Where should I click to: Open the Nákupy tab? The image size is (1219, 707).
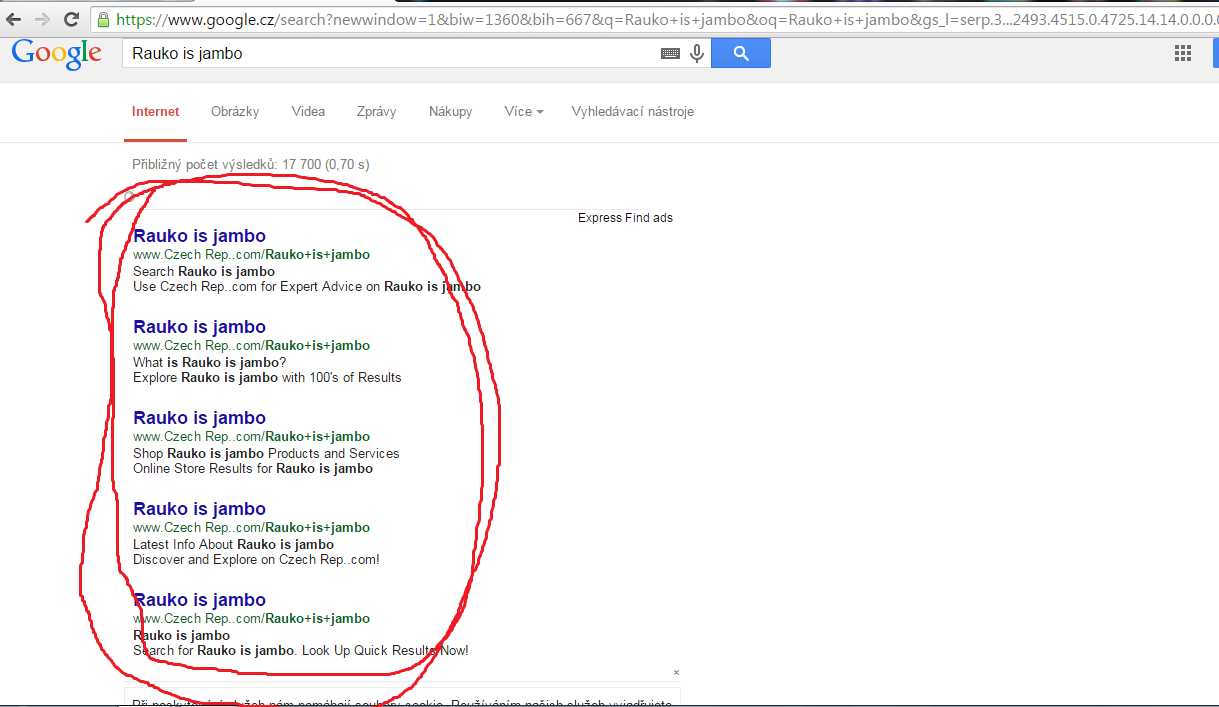click(x=451, y=112)
